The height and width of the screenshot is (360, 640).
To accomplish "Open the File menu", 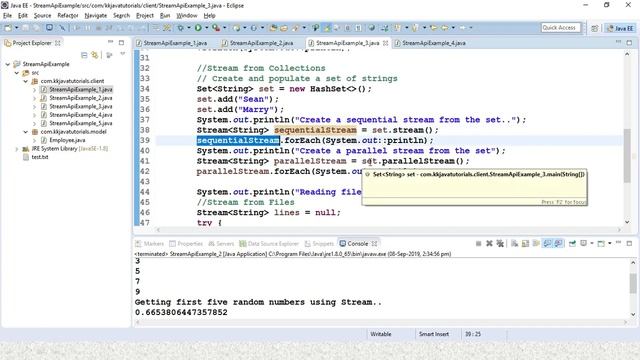I will point(7,16).
